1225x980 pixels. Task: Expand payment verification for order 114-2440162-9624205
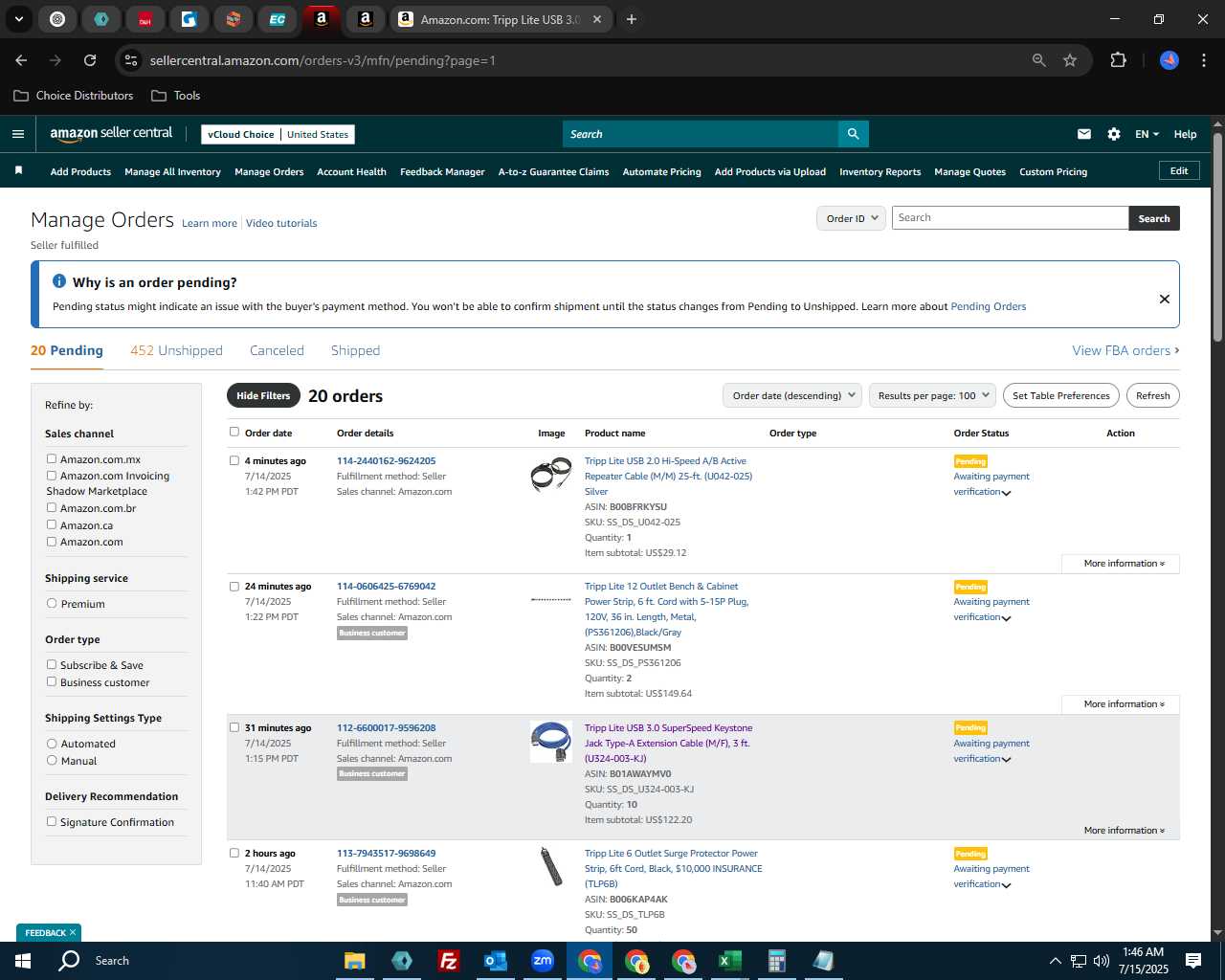point(1006,493)
